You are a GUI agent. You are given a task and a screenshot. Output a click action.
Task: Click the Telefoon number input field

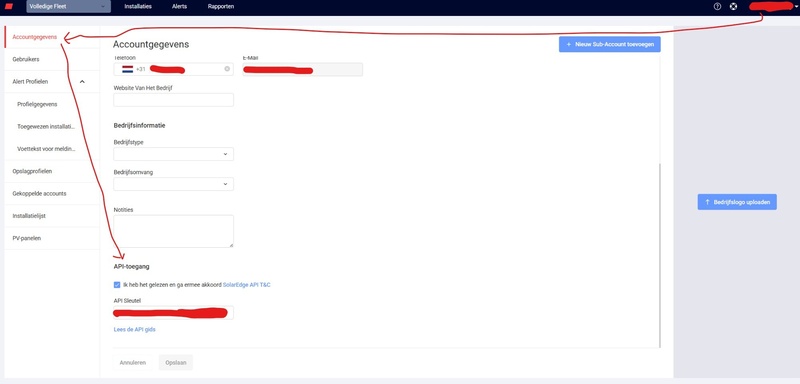(x=173, y=69)
